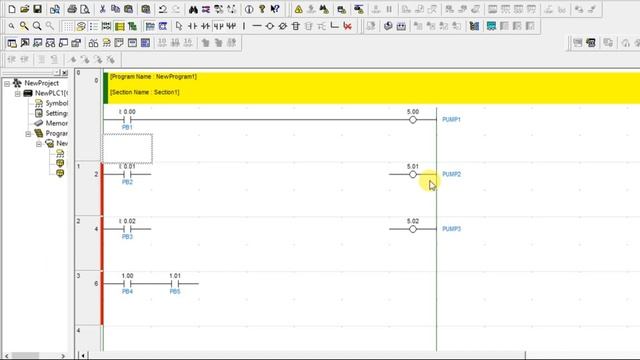This screenshot has height=360, width=640.
Task: Show the teal monitoring window icon
Action: coord(491,26)
